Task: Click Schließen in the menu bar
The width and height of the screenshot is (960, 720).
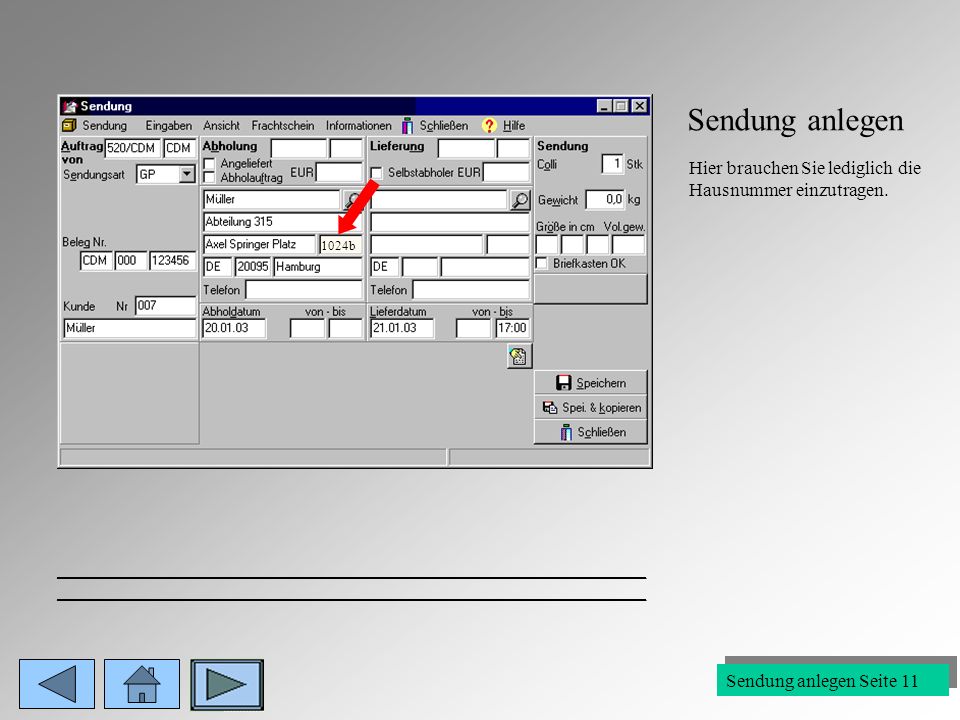Action: pos(444,126)
